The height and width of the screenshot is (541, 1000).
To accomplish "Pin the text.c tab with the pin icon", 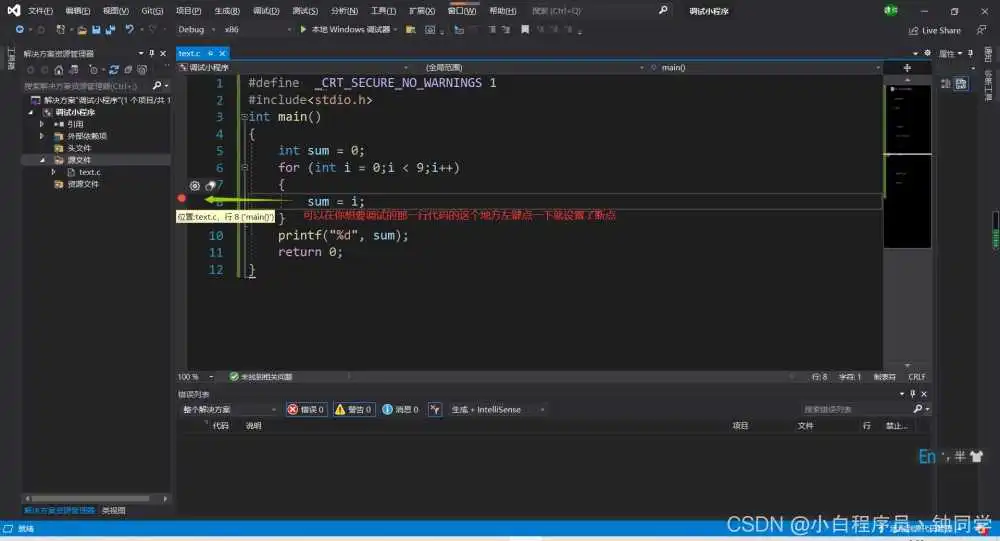I will [x=211, y=53].
